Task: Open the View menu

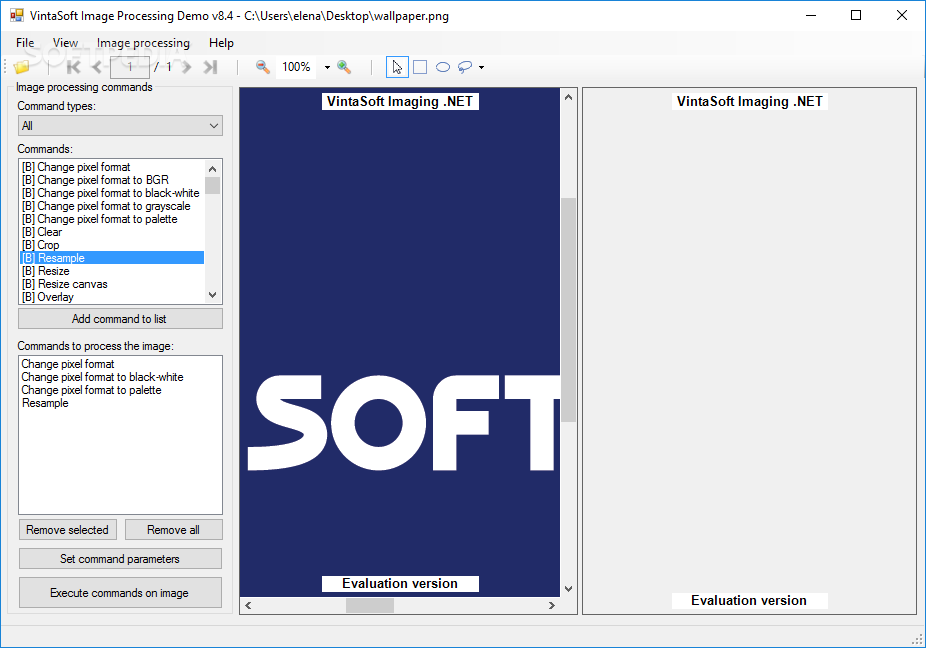Action: coord(65,43)
